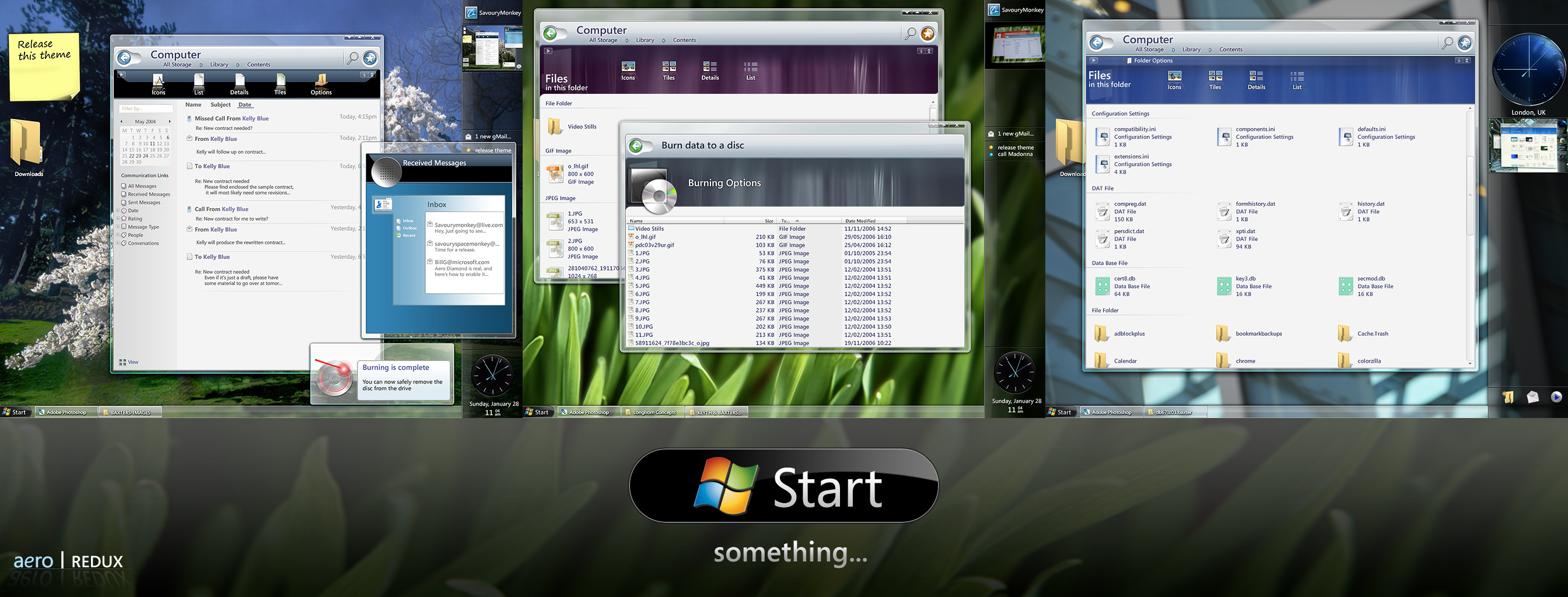
Task: Select Details view in the blue Files window
Action: (1256, 80)
